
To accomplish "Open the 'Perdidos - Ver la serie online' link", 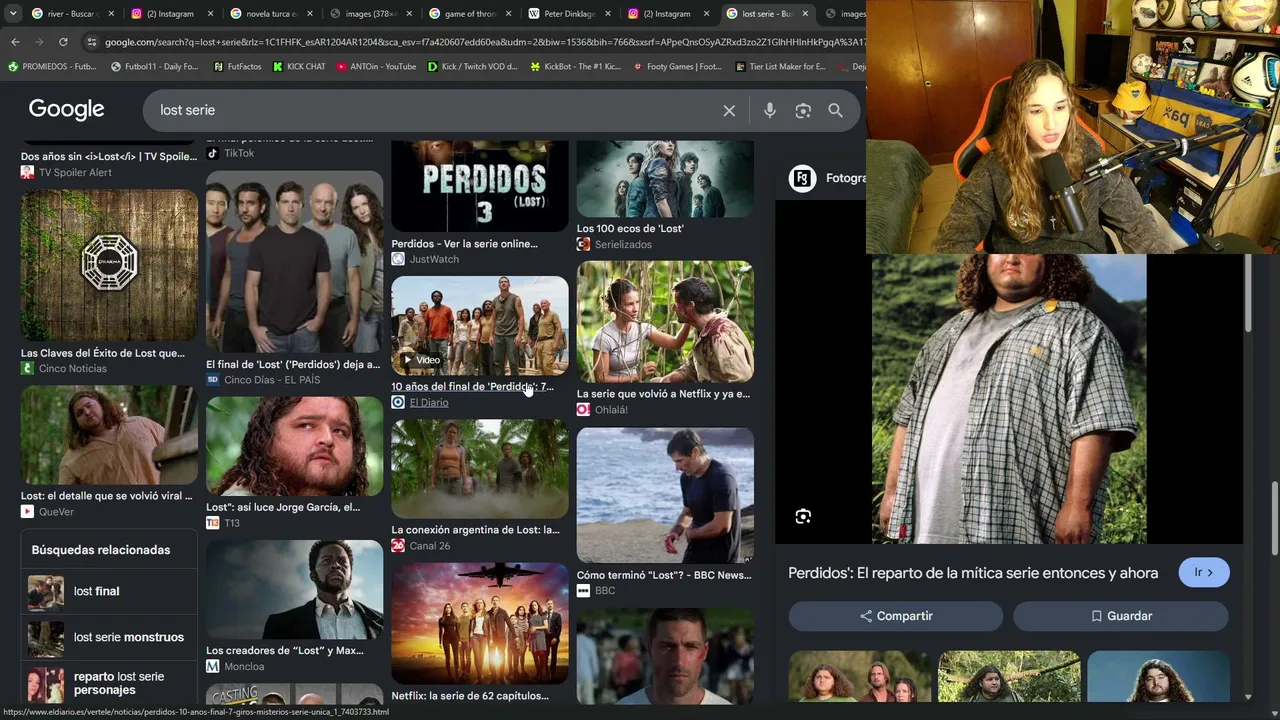I will [x=464, y=244].
